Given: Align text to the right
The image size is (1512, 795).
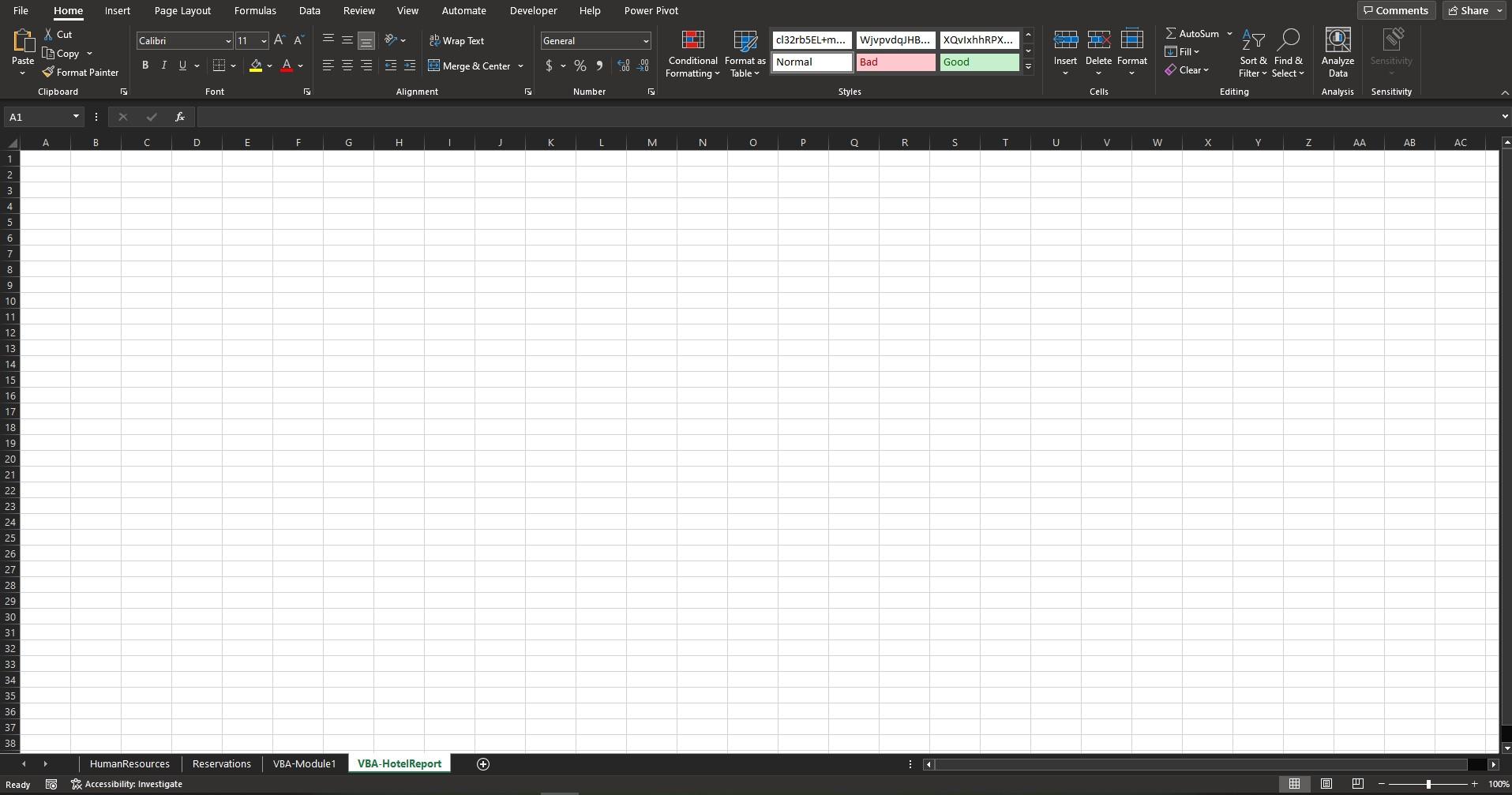Looking at the screenshot, I should 366,66.
